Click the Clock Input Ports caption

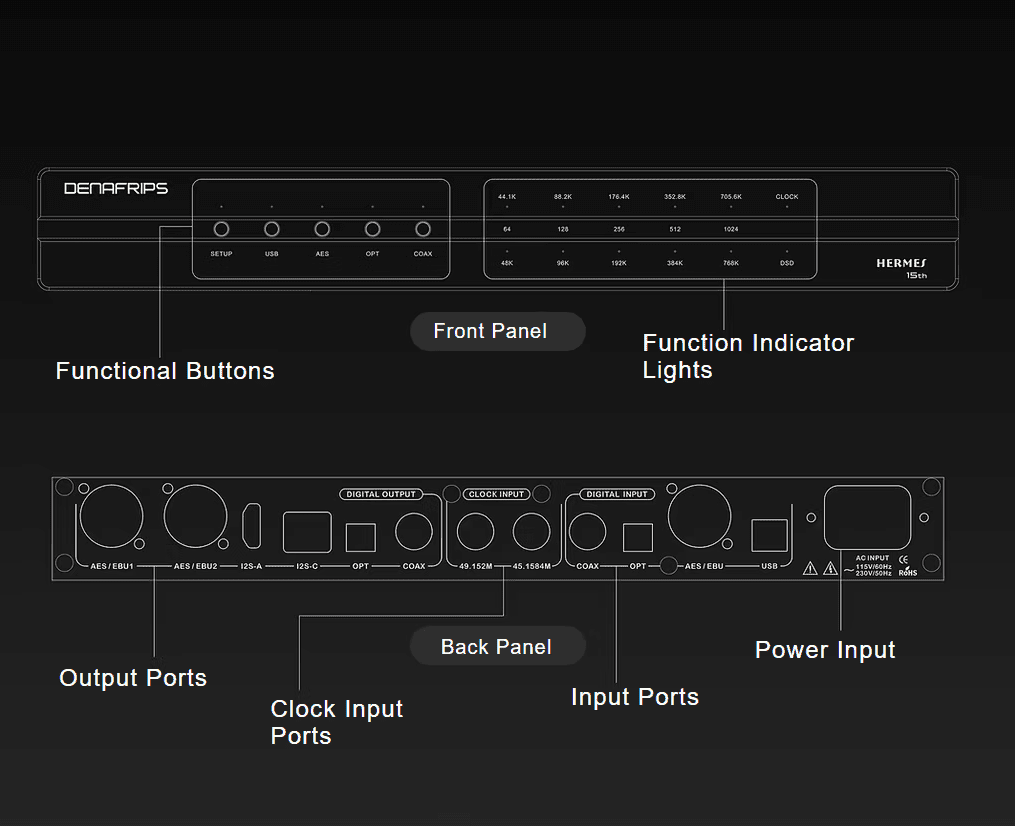click(337, 722)
